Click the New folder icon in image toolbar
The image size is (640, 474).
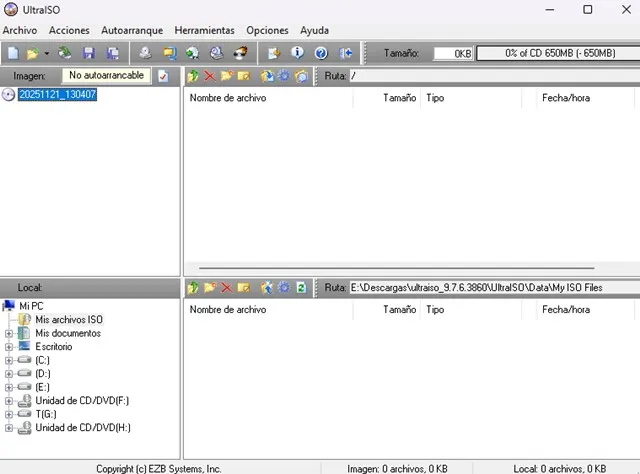[227, 76]
